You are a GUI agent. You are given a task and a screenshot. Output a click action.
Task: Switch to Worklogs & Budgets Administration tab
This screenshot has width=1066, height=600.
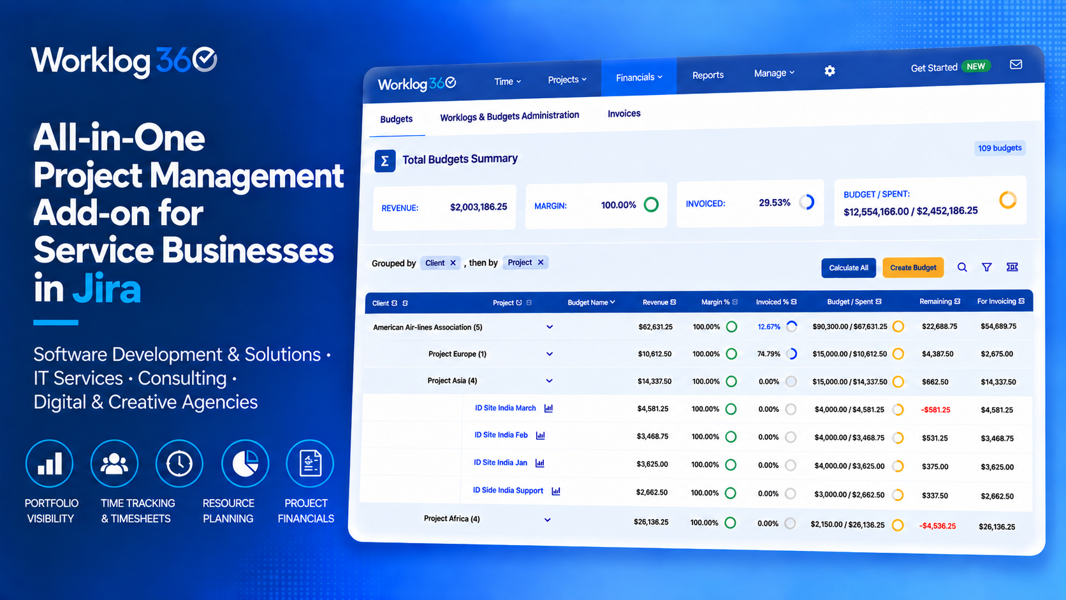point(509,116)
